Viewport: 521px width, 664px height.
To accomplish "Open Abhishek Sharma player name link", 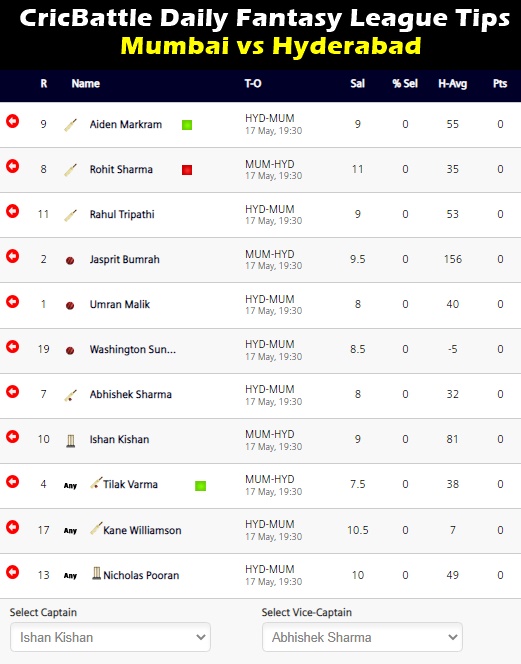I will pyautogui.click(x=130, y=394).
